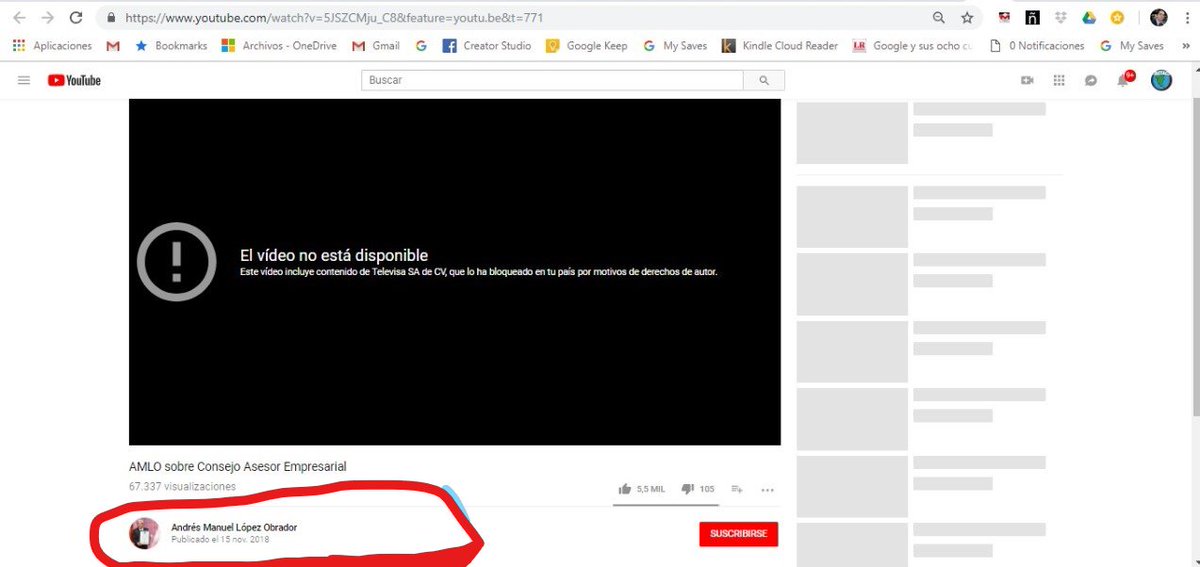
Task: Open the YouTube apps grid icon
Action: click(1059, 80)
